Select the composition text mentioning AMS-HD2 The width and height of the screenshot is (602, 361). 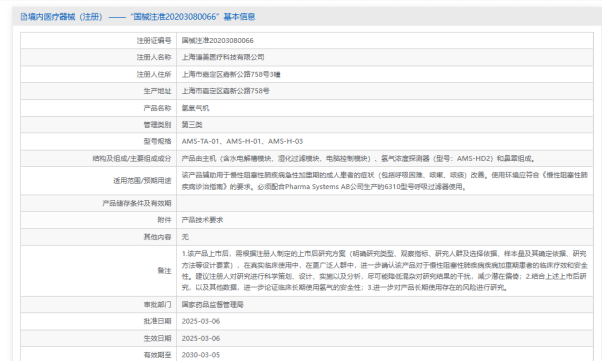(x=359, y=158)
